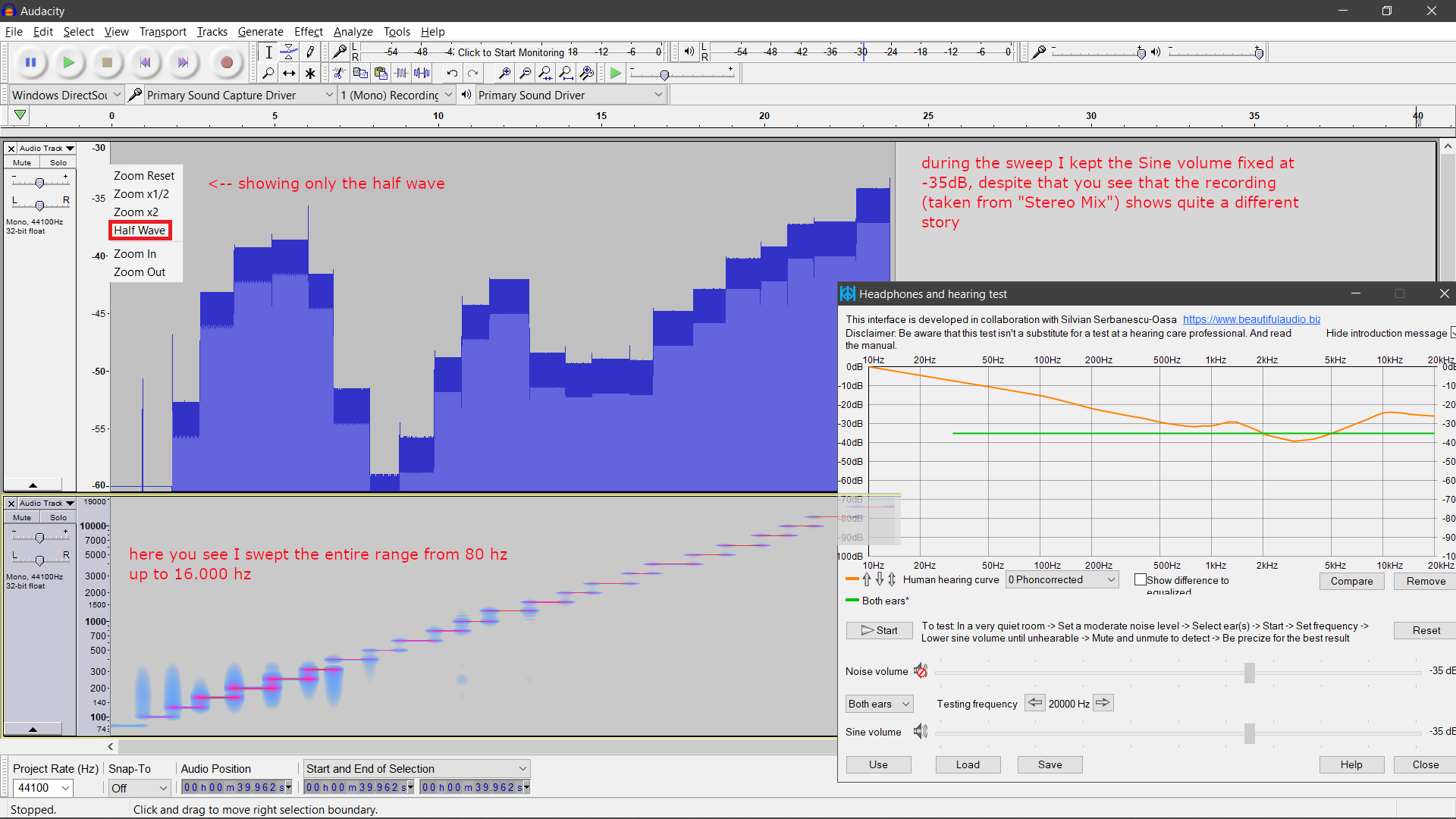The height and width of the screenshot is (819, 1456).
Task: Click the Play-at-speed green button
Action: (616, 74)
